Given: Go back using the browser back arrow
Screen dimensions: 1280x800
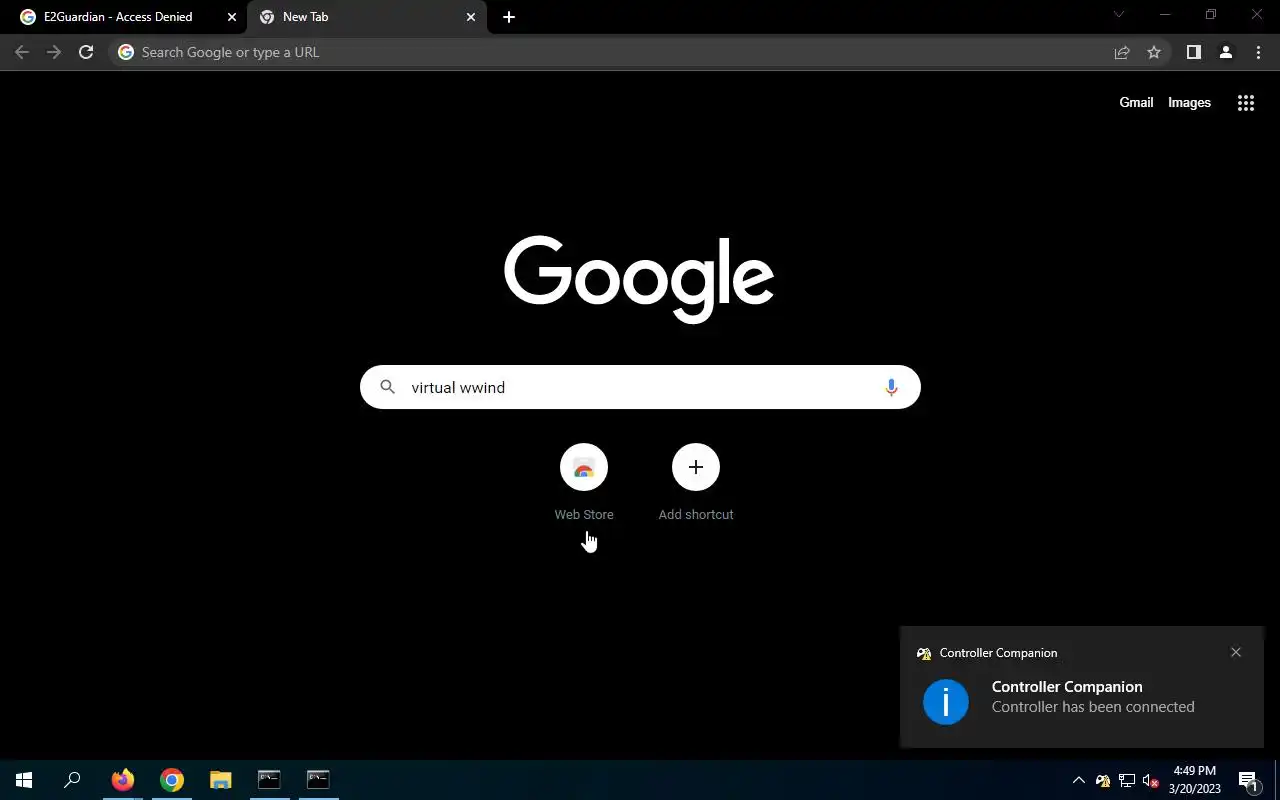Looking at the screenshot, I should pyautogui.click(x=22, y=52).
